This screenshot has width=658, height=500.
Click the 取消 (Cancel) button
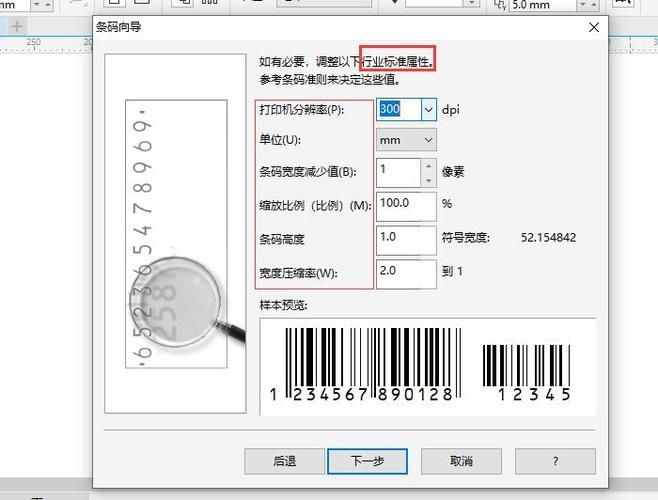click(461, 461)
